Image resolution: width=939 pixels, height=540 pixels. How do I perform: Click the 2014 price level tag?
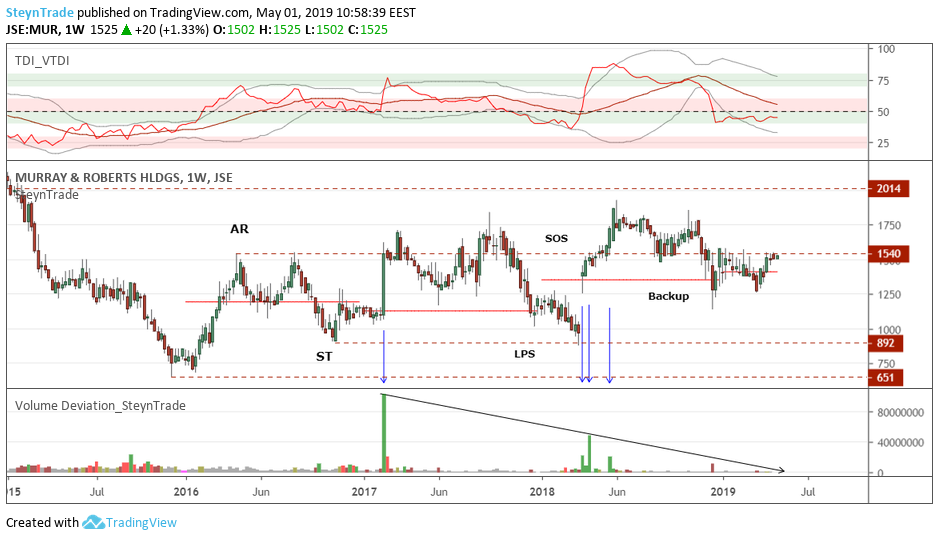[x=889, y=189]
